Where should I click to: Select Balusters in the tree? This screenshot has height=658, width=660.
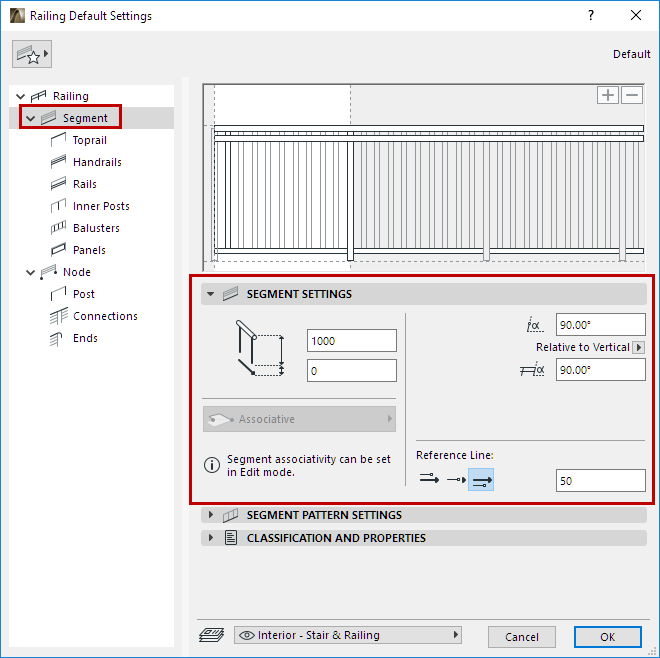[x=96, y=228]
